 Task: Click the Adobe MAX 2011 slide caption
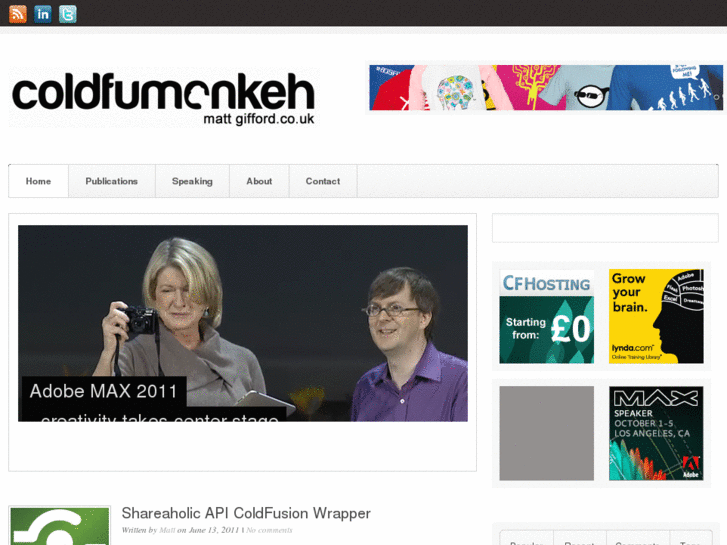[103, 391]
